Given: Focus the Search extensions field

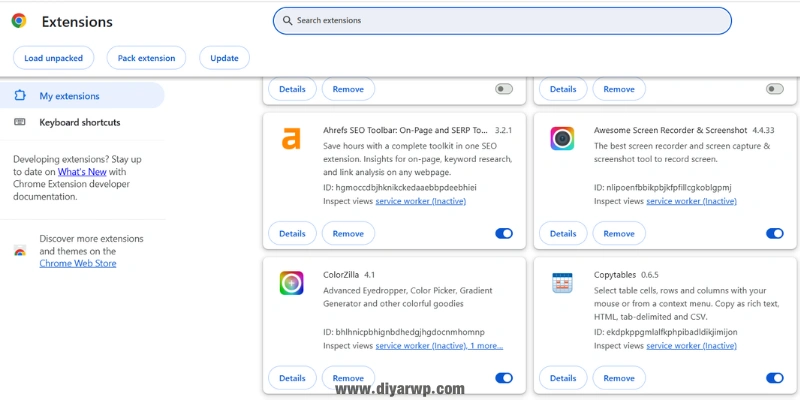Looking at the screenshot, I should 500,20.
